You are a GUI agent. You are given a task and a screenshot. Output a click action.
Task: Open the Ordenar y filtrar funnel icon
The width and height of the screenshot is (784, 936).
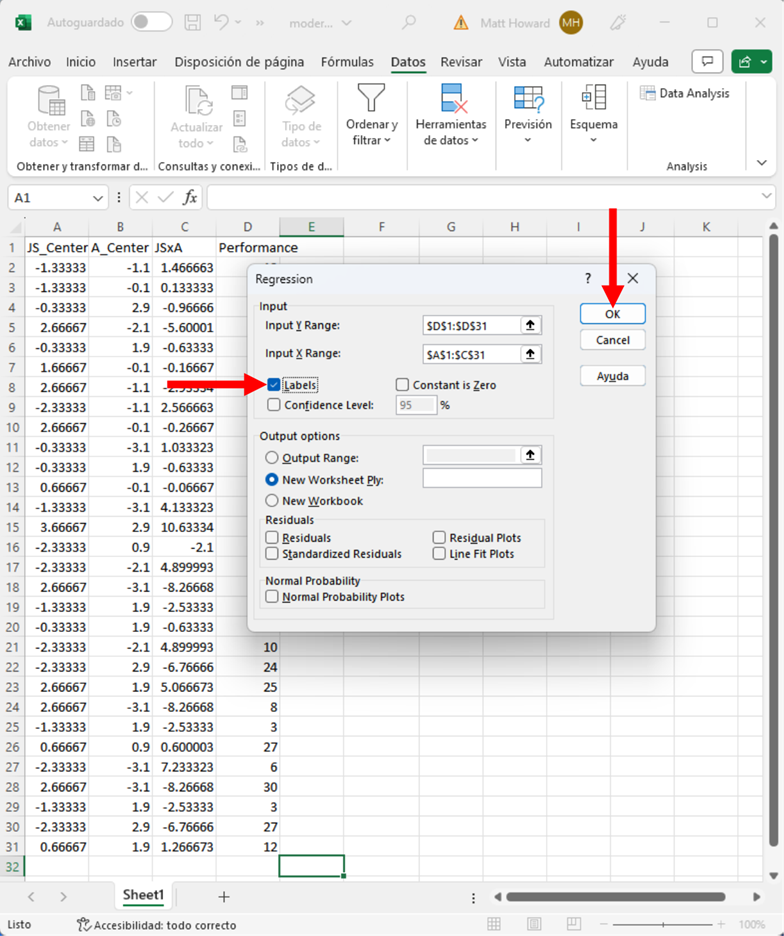tap(371, 98)
